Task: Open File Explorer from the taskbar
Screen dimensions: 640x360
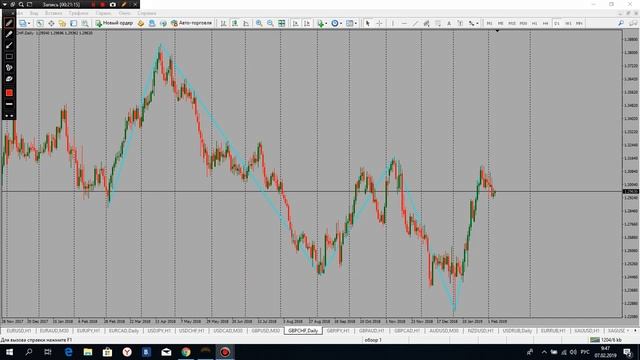Action: point(88,352)
